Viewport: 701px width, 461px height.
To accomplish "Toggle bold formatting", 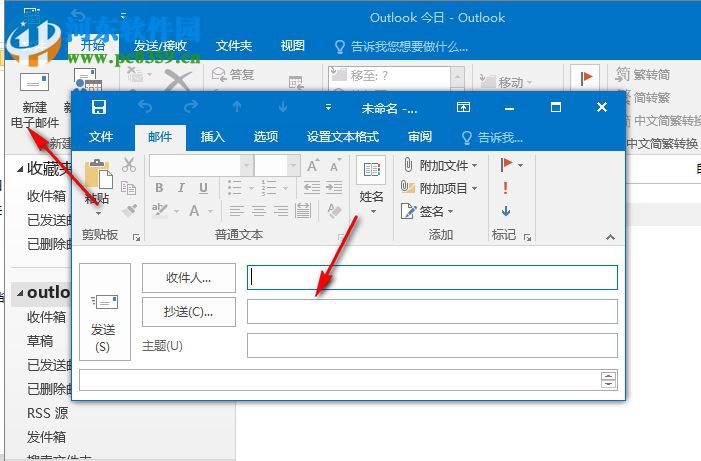I will pos(159,188).
